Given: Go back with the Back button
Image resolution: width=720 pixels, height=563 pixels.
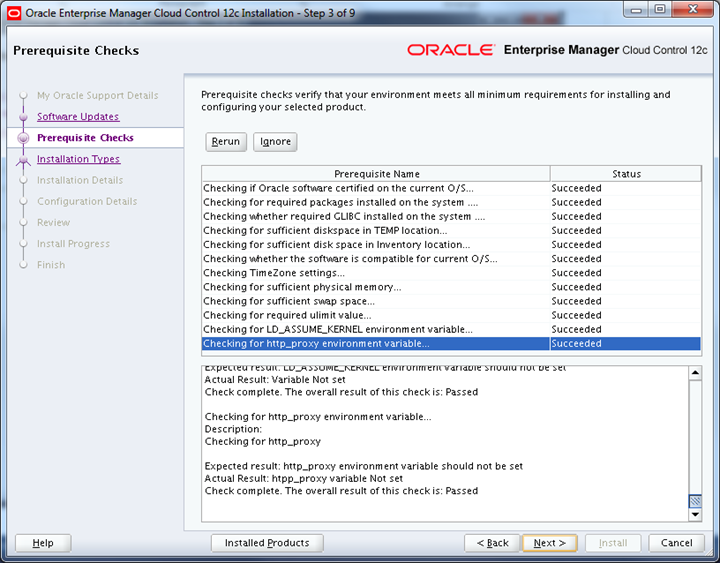Looking at the screenshot, I should (x=492, y=543).
